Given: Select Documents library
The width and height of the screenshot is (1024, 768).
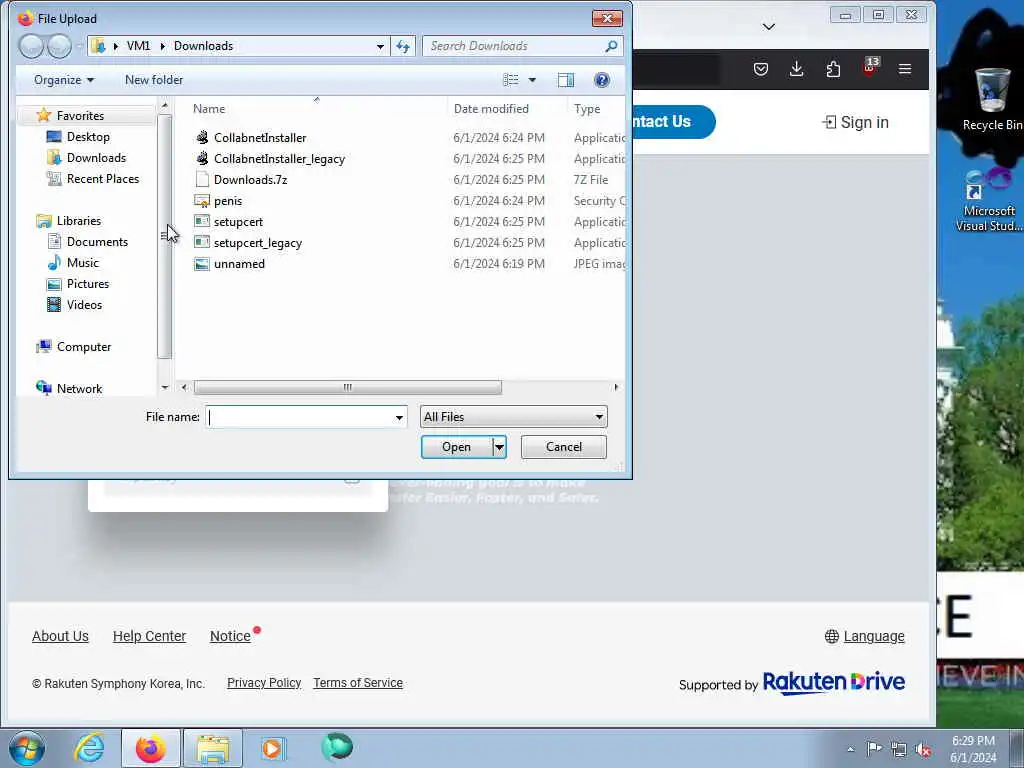Looking at the screenshot, I should pyautogui.click(x=97, y=242).
